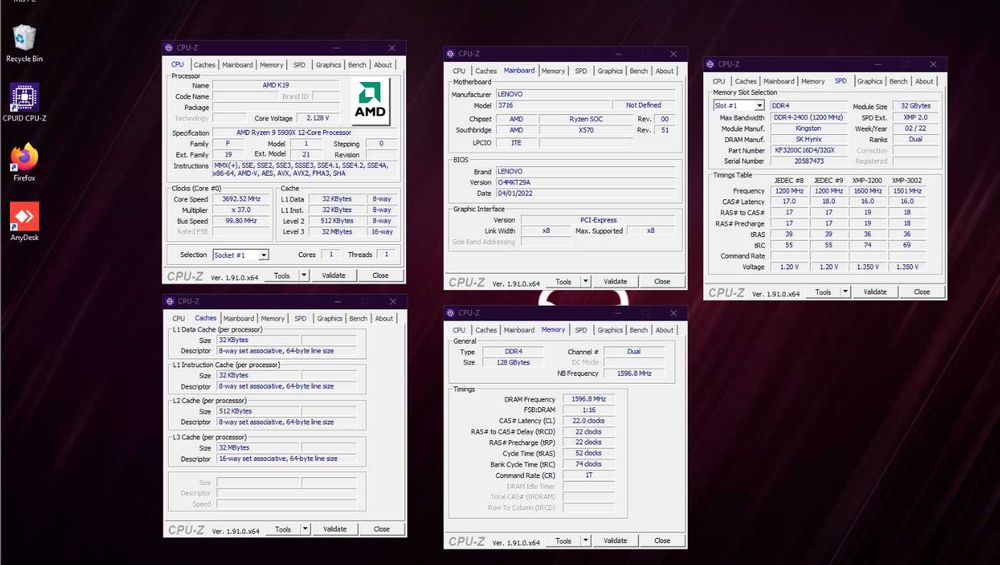Viewport: 1000px width, 565px height.
Task: Click Close button in the CPU tab window
Action: [x=381, y=275]
